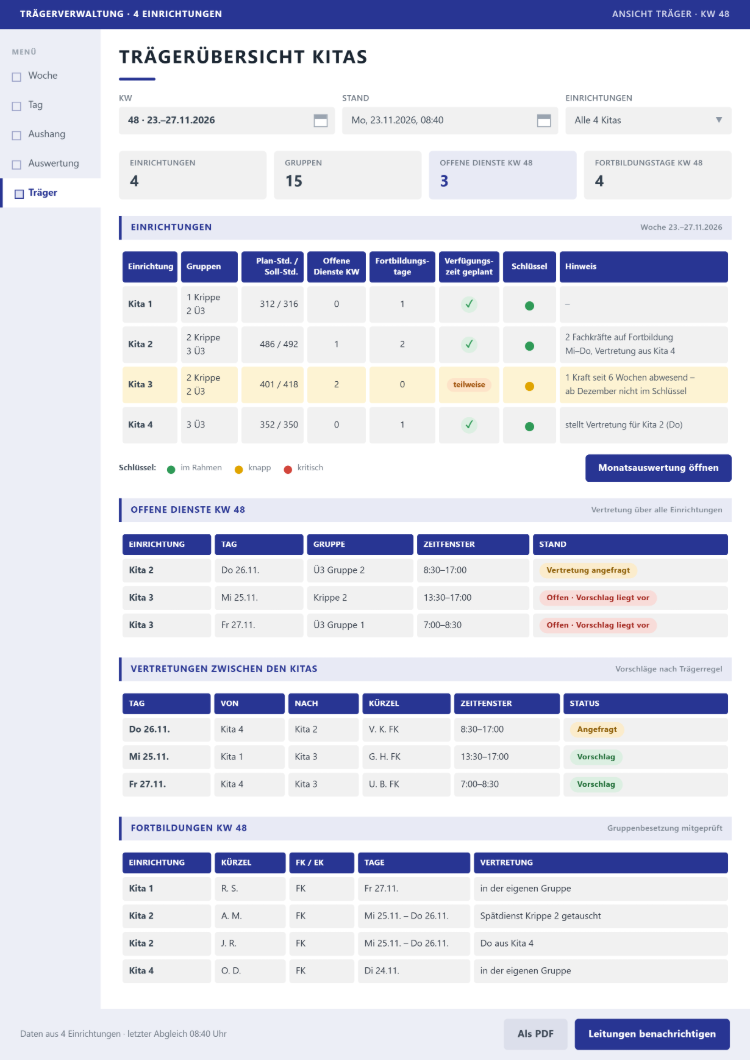The image size is (750, 1060).
Task: Open the Tag menu item
Action: pyautogui.click(x=50, y=105)
